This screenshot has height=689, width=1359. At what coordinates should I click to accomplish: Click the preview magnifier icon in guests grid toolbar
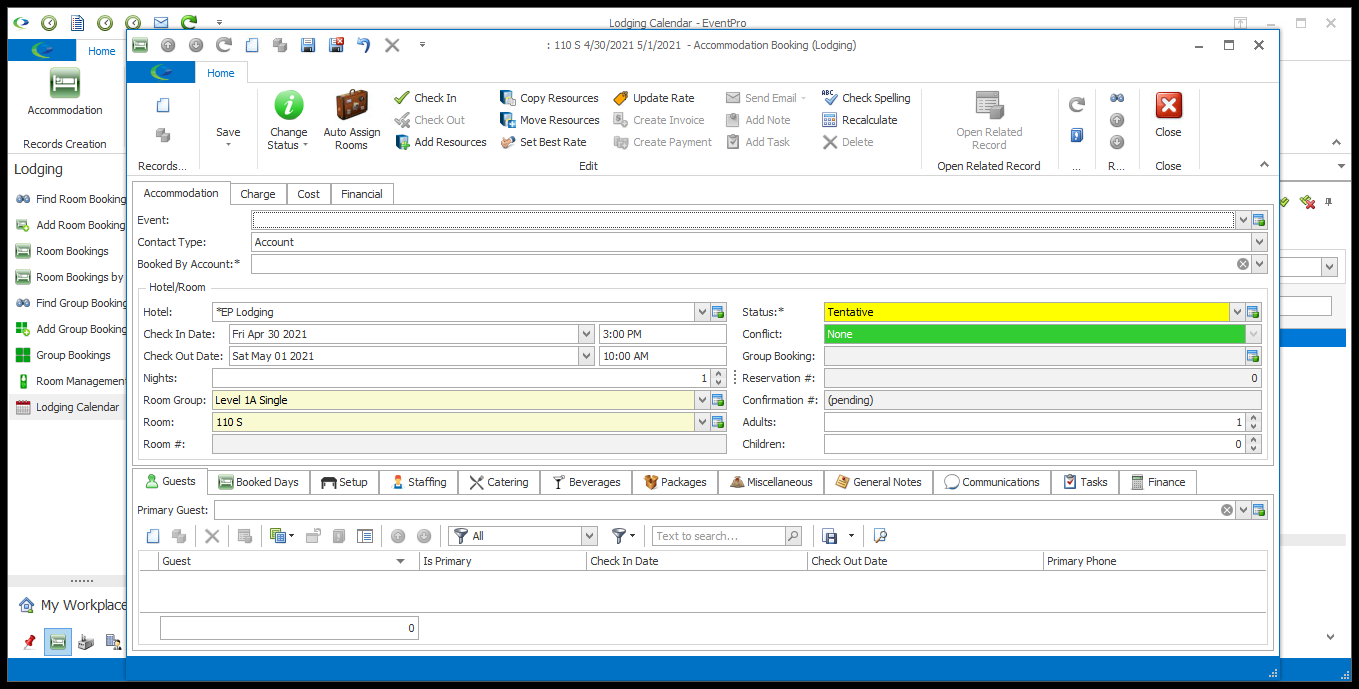881,536
